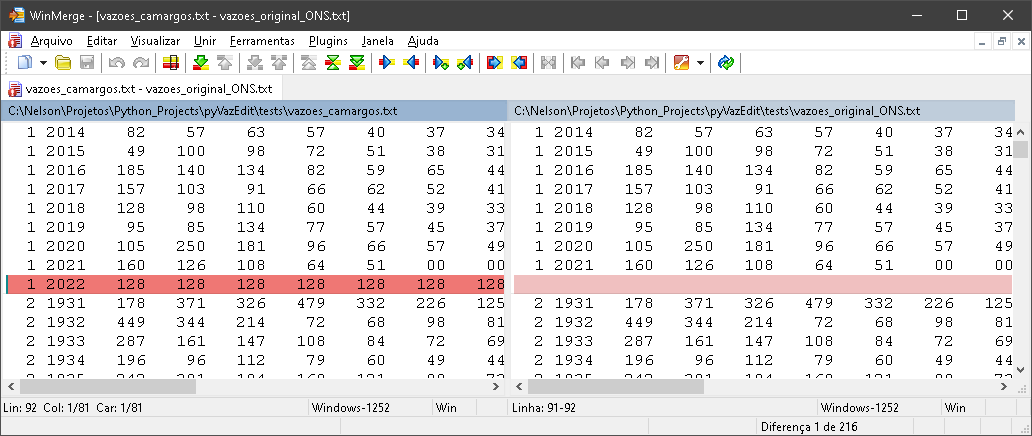Screen dimensions: 1032x436
Task: Restore the inner document window
Action: point(1002,41)
